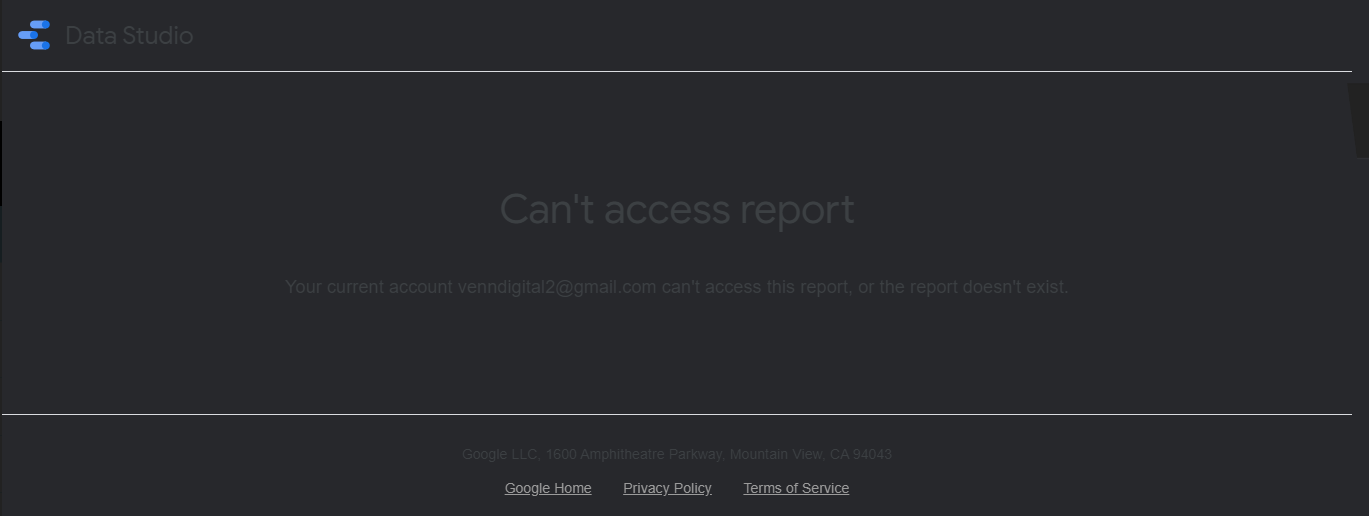The height and width of the screenshot is (516, 1369).
Task: Click the Data Studio logo icon
Action: (34, 35)
